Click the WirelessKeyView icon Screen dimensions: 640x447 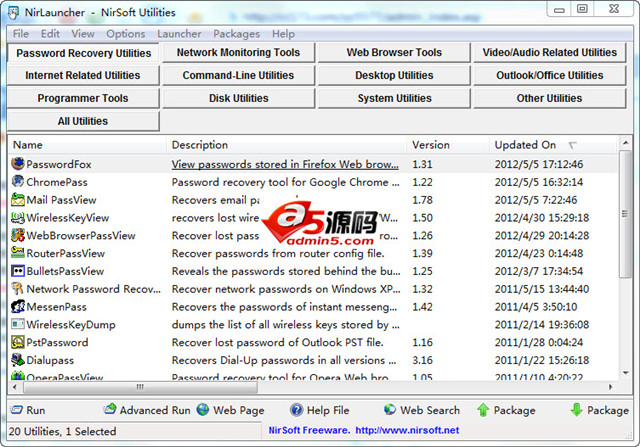click(x=18, y=218)
